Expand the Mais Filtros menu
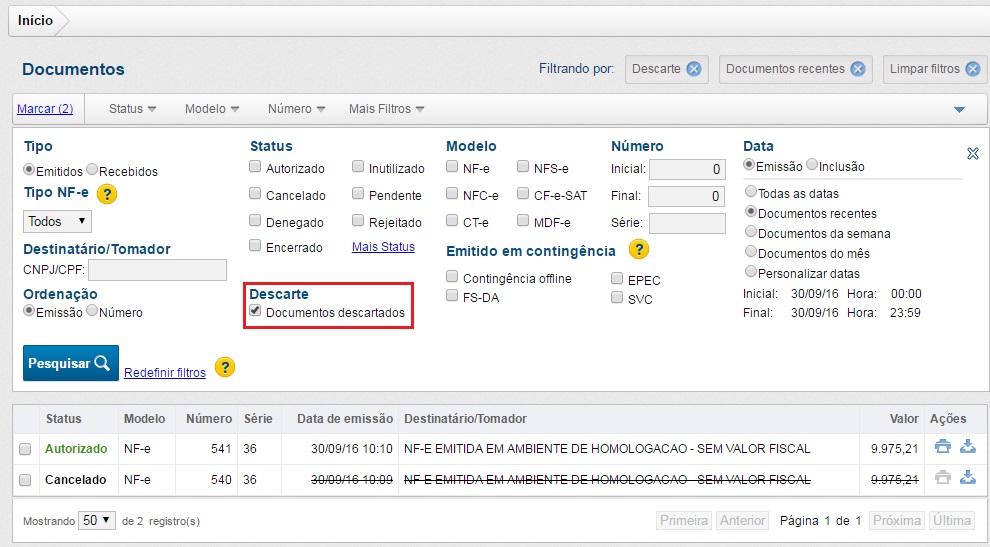990x547 pixels. coord(386,109)
